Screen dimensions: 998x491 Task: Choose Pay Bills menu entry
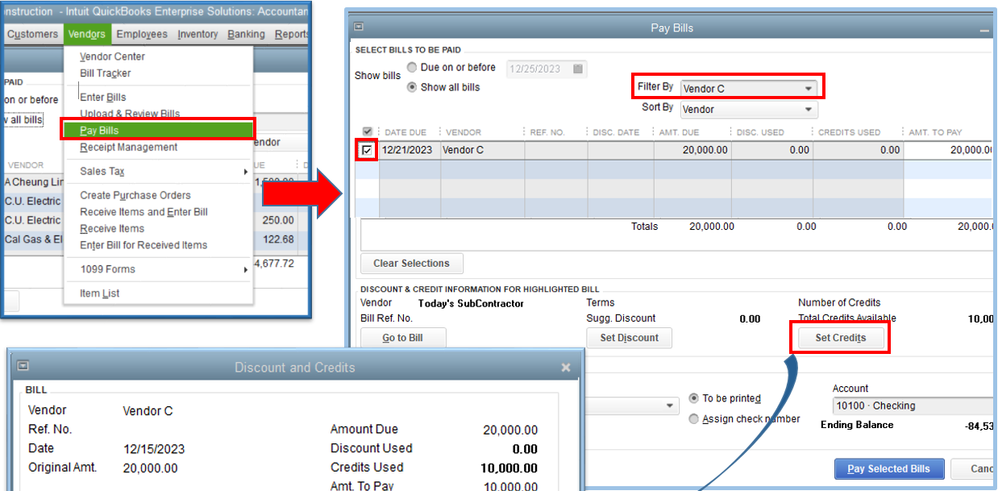click(x=157, y=130)
